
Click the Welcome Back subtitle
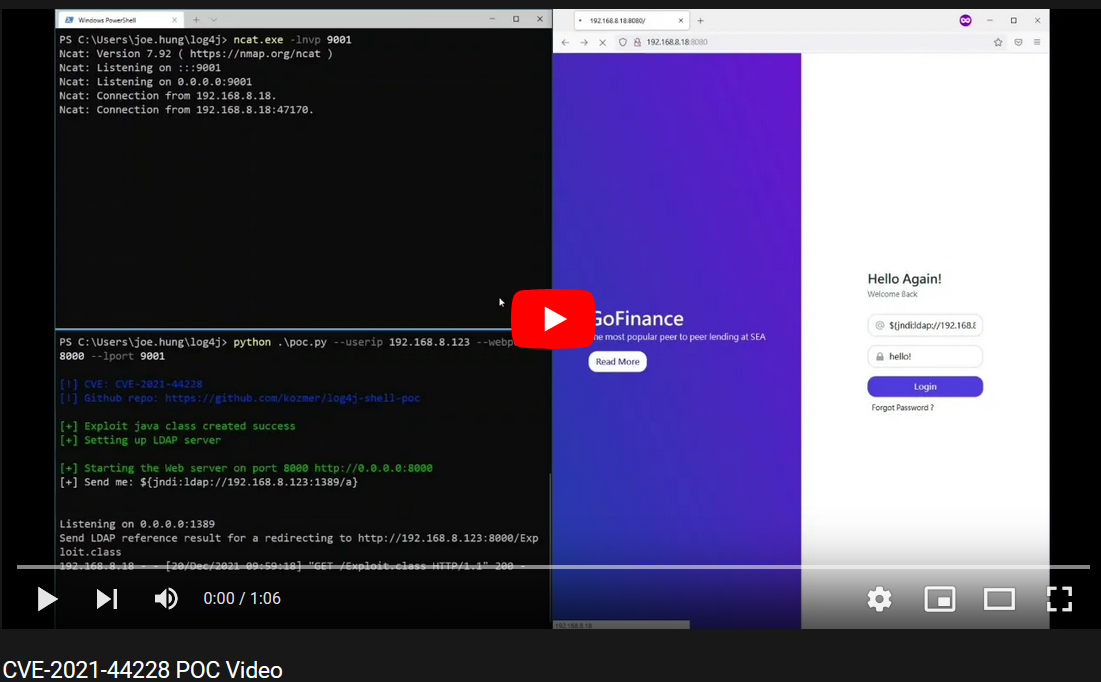[x=892, y=294]
